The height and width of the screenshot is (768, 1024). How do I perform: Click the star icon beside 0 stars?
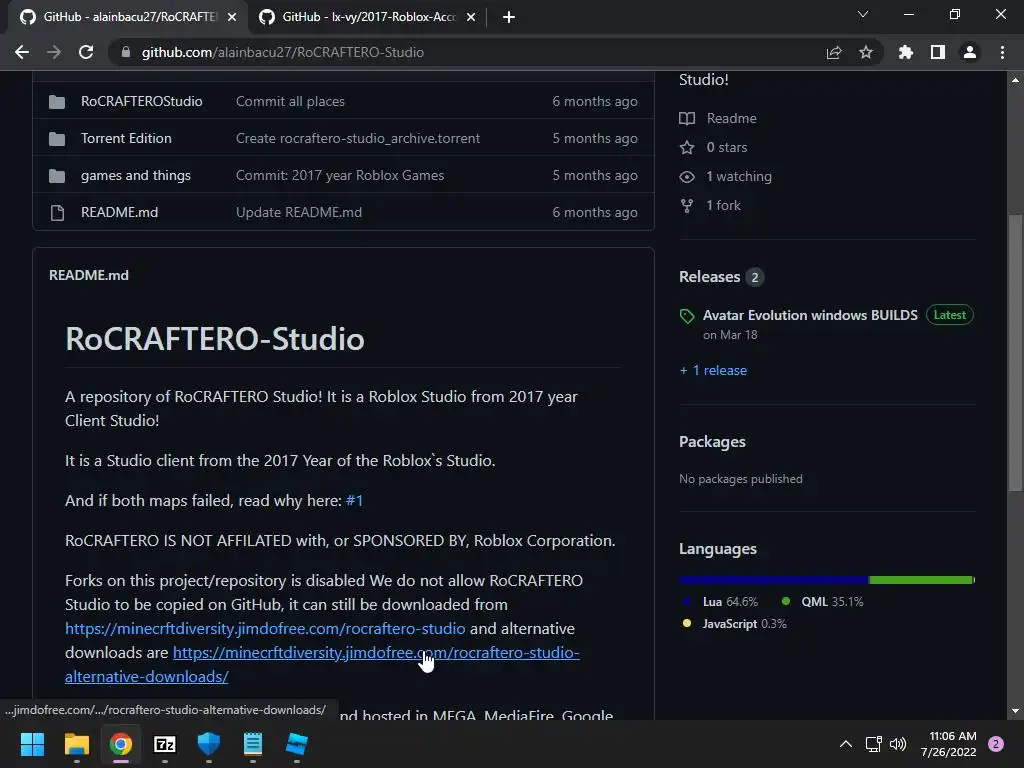687,148
